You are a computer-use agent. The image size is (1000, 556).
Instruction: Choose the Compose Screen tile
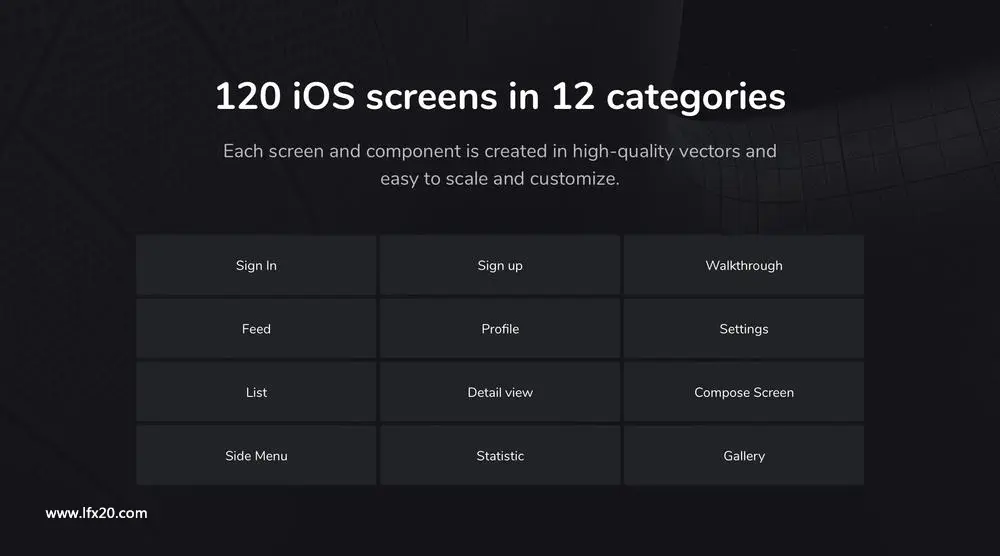(744, 392)
